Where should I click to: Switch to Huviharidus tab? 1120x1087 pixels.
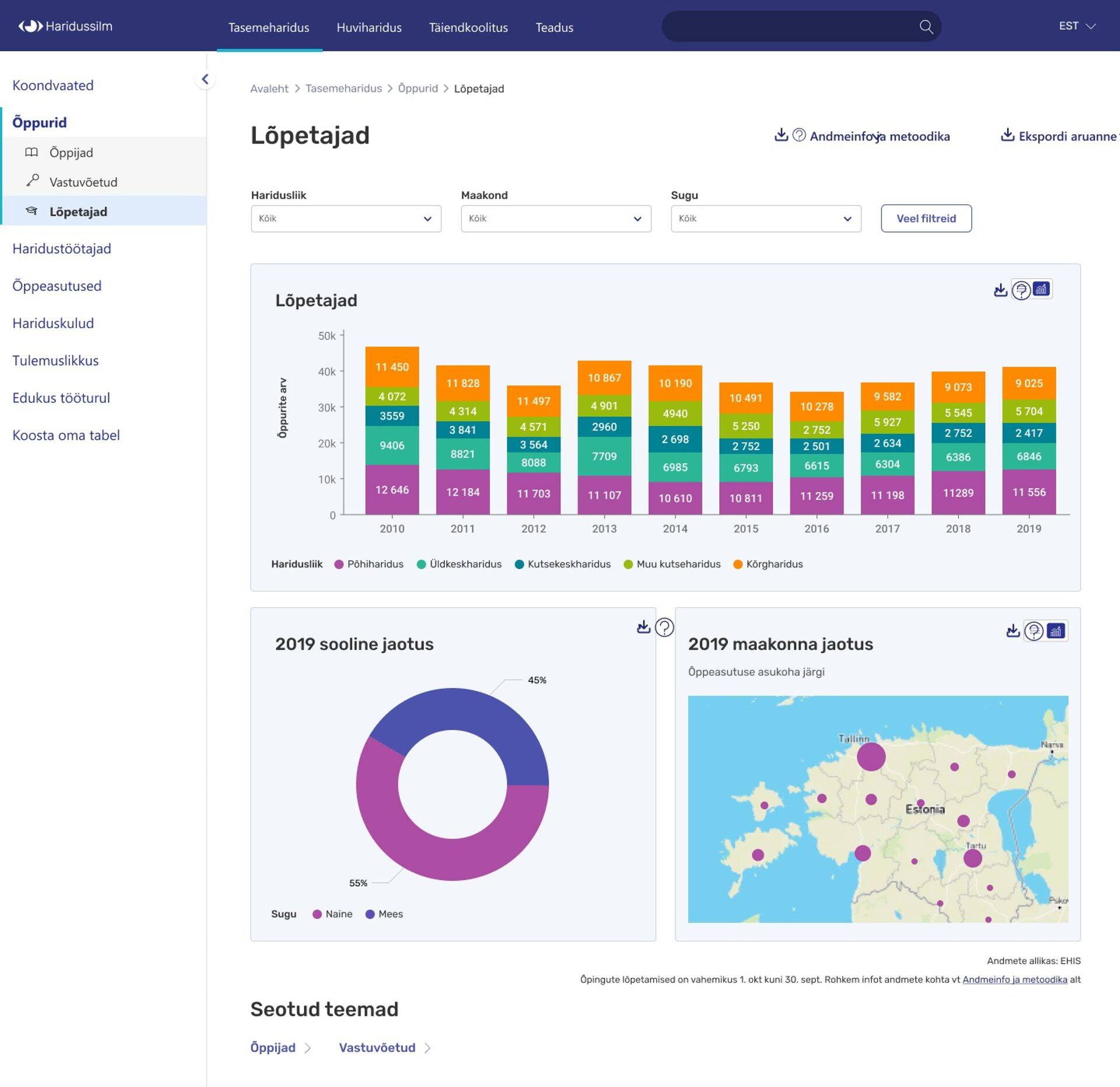(369, 27)
